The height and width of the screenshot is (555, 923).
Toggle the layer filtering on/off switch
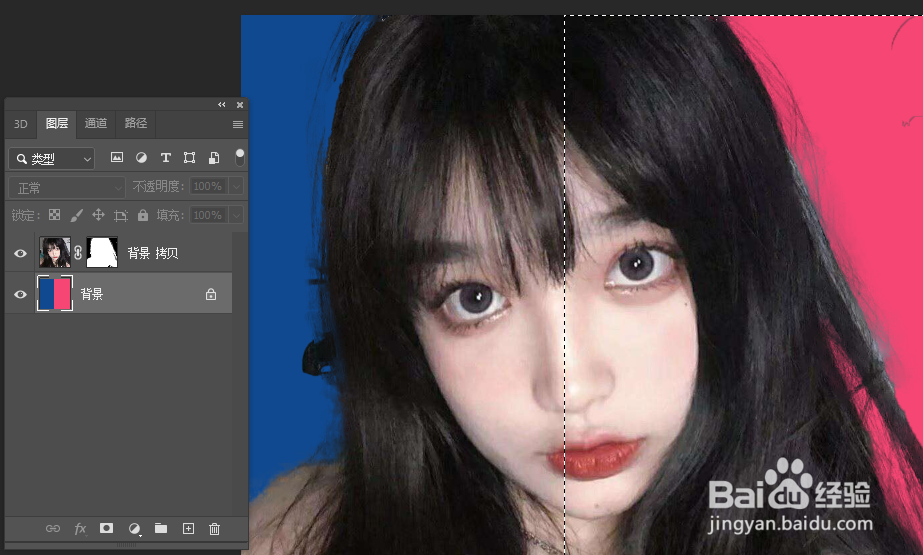(x=240, y=157)
